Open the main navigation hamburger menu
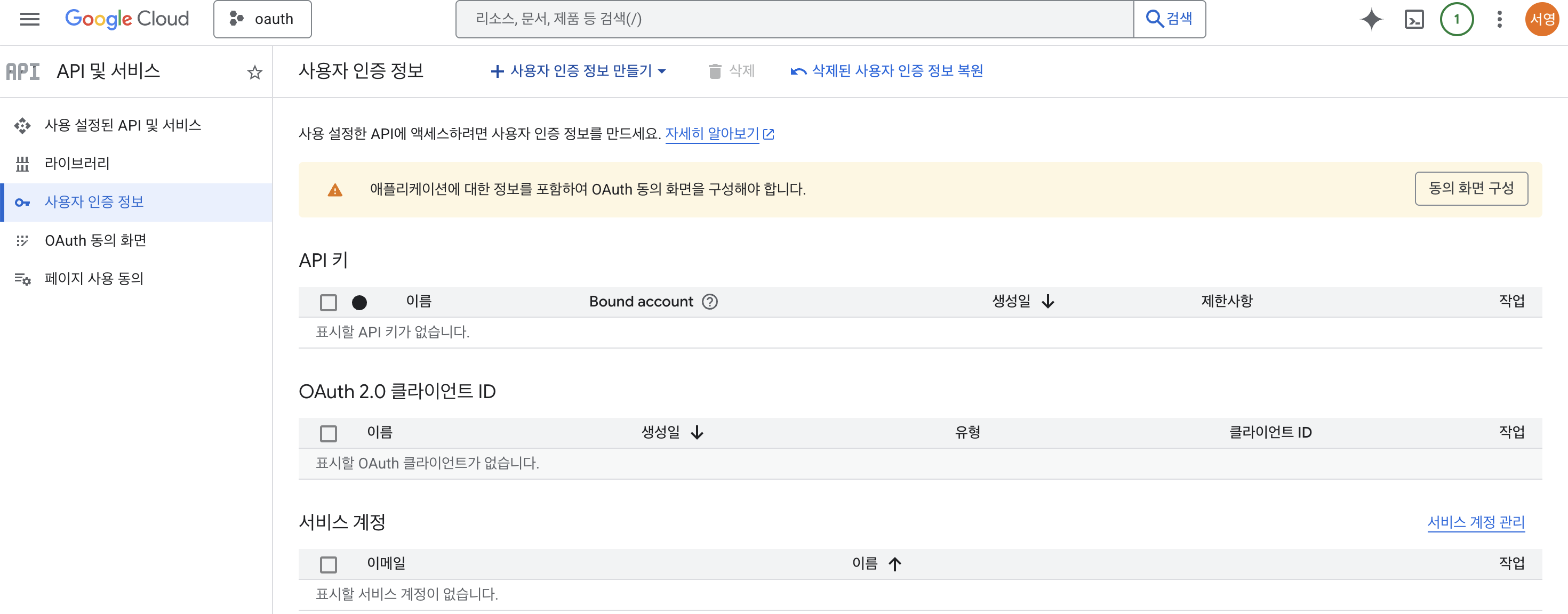The image size is (1568, 614). pos(29,20)
